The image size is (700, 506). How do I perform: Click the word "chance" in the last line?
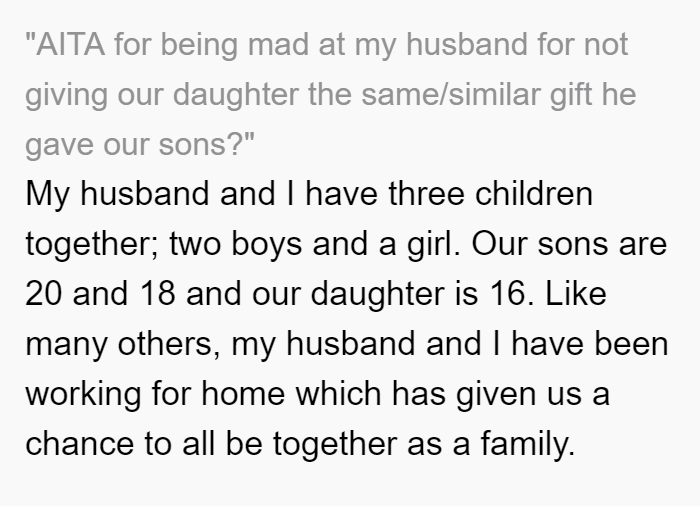(x=79, y=443)
